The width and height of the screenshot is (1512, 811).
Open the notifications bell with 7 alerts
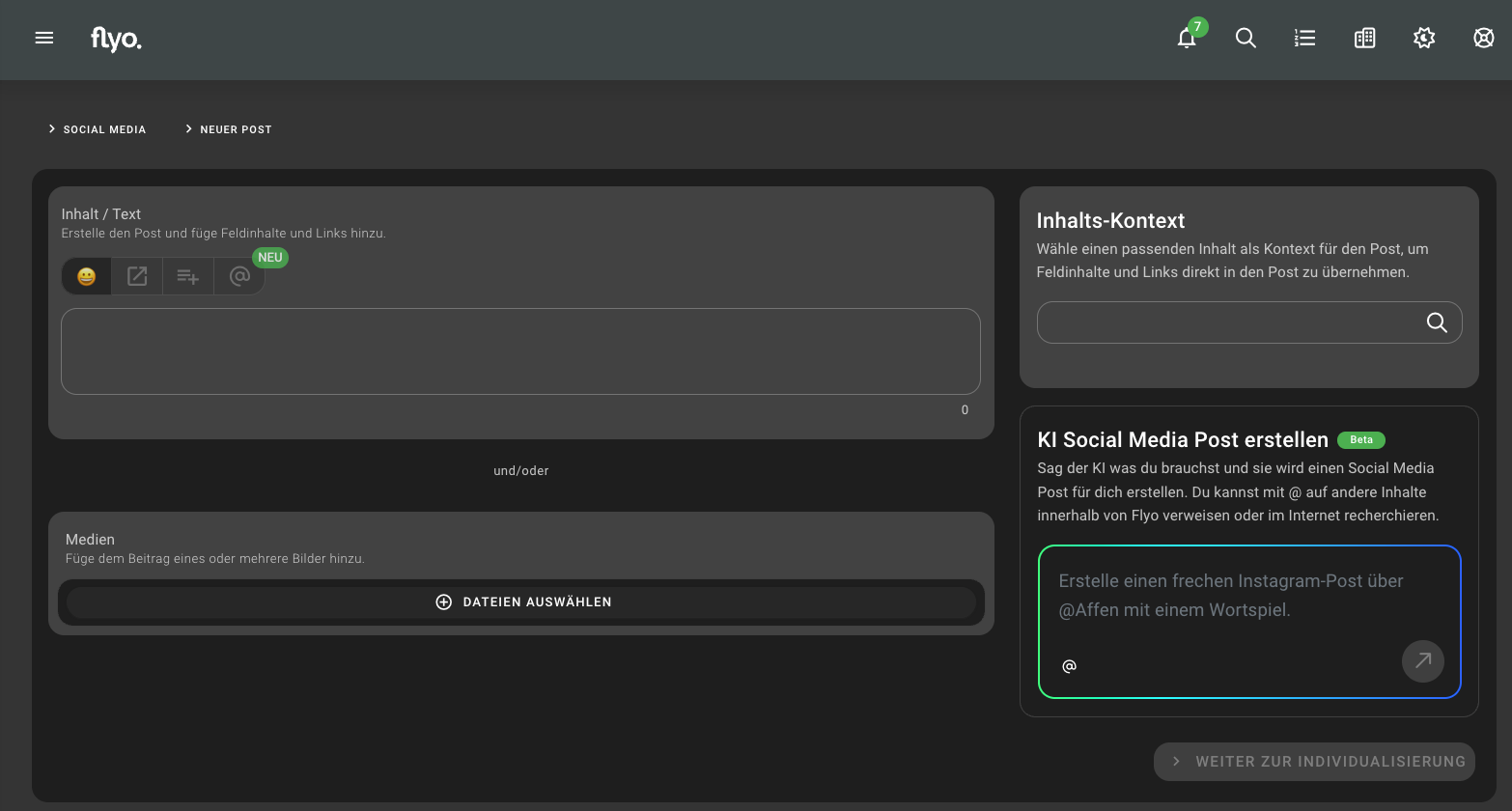1186,39
